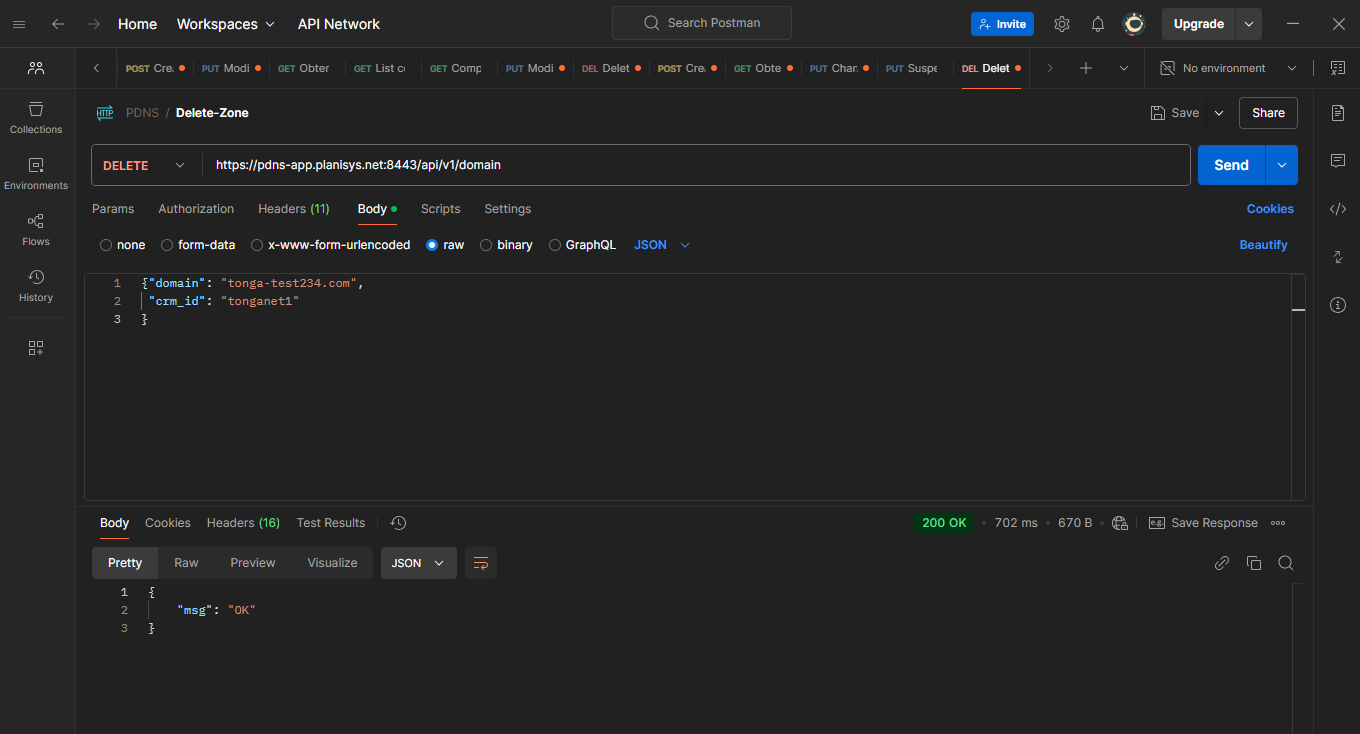Click the Send button

coord(1232,165)
